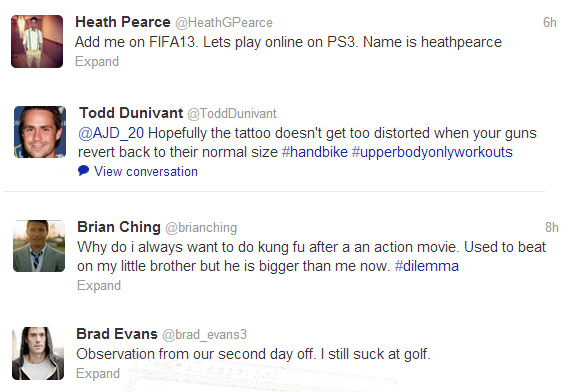Screen dimensions: 572x392
Task: Open the #dilemma hashtag
Action: point(427,266)
